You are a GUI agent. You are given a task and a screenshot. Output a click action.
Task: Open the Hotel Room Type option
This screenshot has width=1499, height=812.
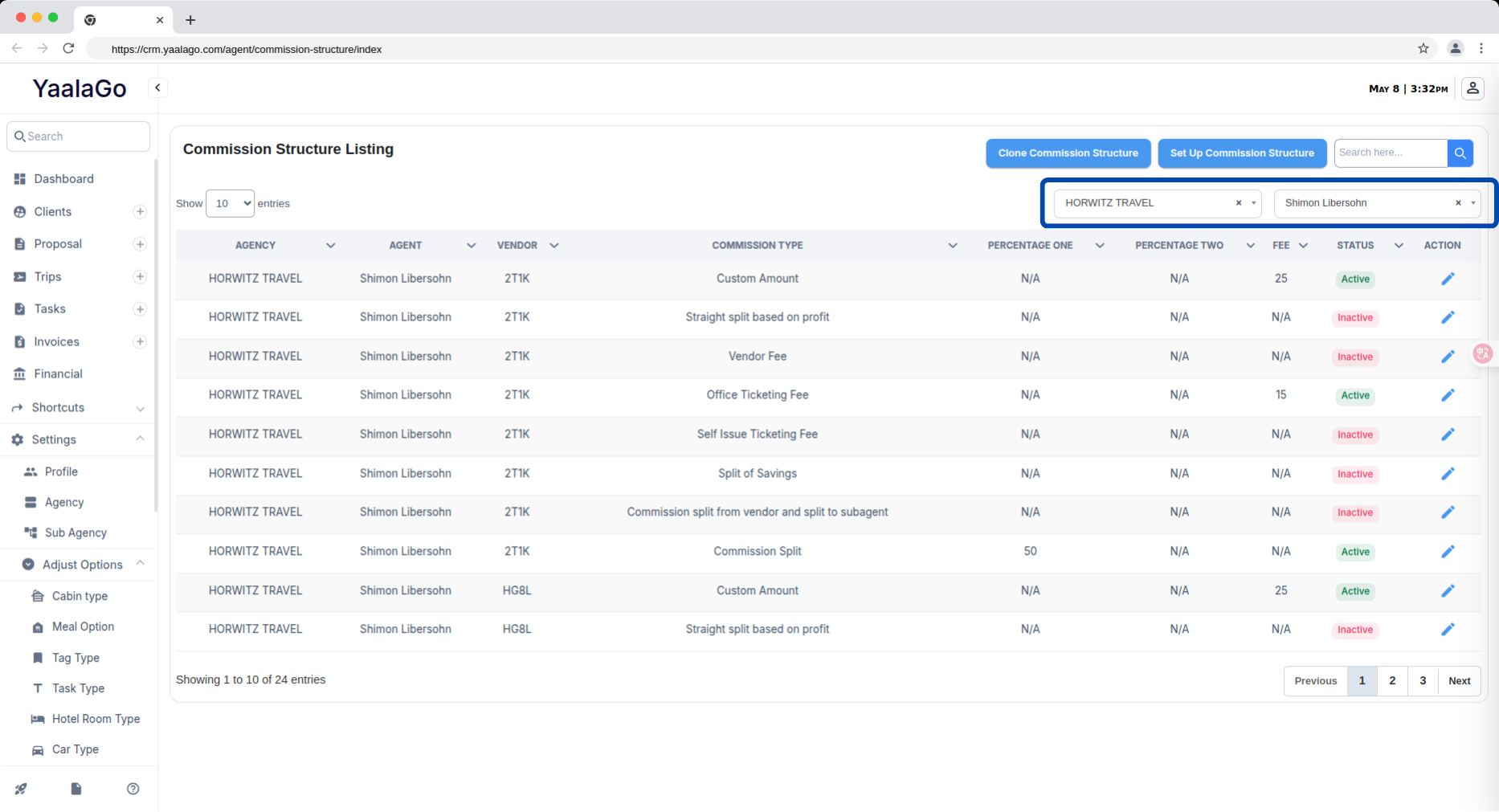[x=96, y=720]
